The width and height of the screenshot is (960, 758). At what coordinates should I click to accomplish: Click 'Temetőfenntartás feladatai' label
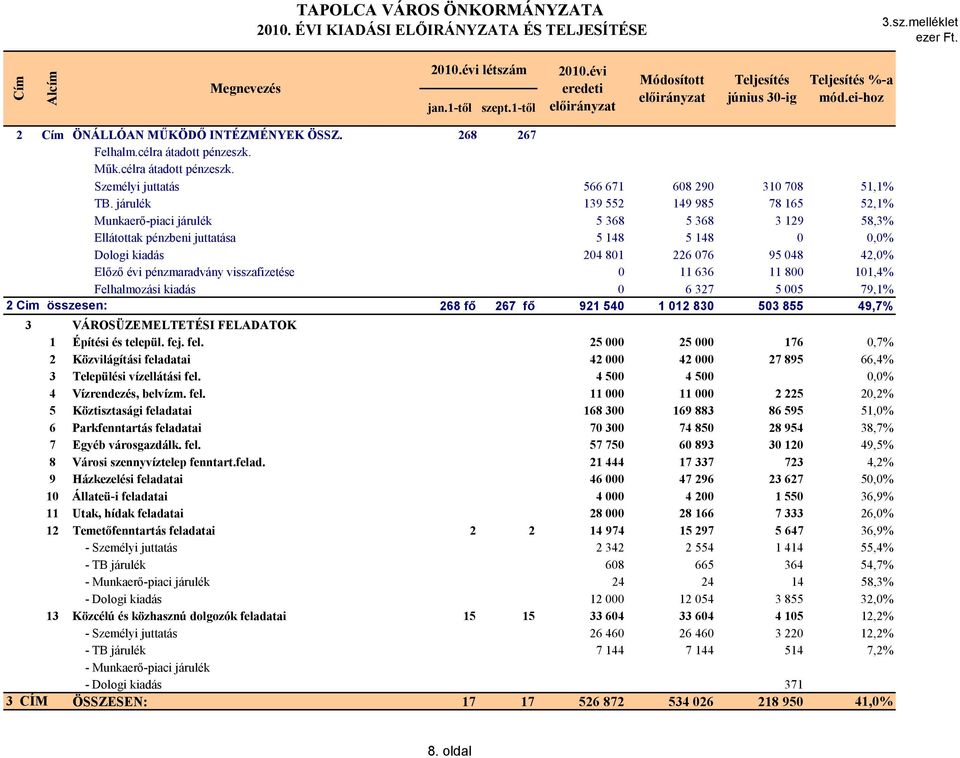[x=144, y=531]
